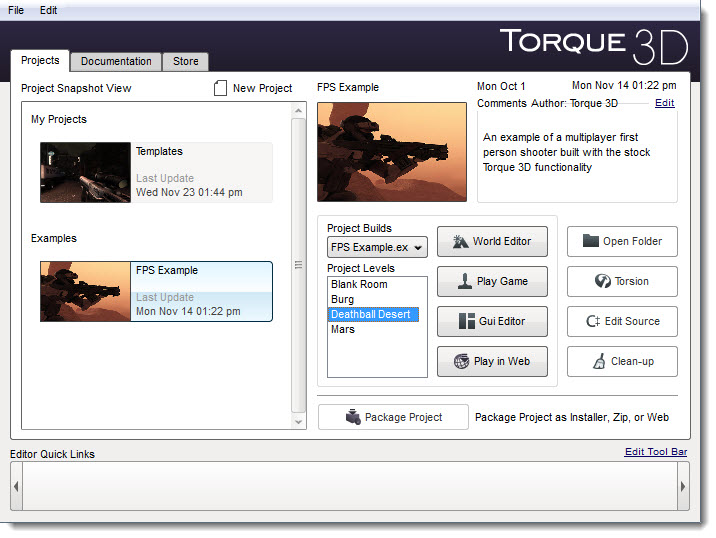Click the New Project page icon

(220, 88)
